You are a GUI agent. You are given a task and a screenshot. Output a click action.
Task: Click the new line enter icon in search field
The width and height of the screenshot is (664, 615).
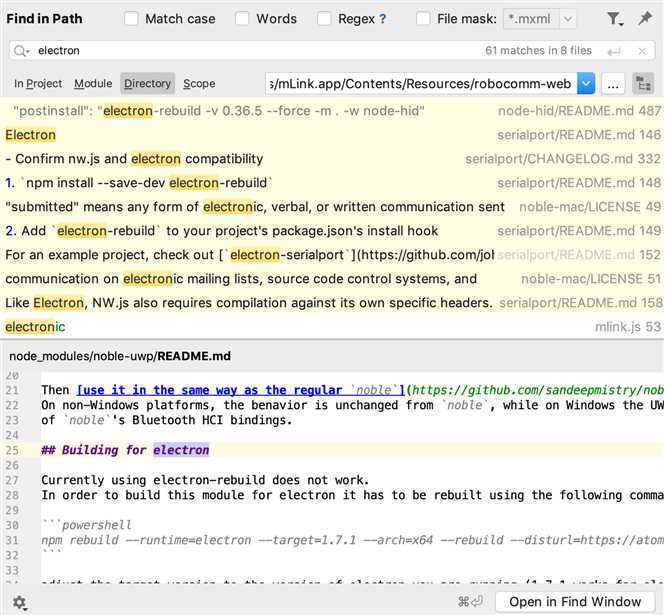pos(614,52)
